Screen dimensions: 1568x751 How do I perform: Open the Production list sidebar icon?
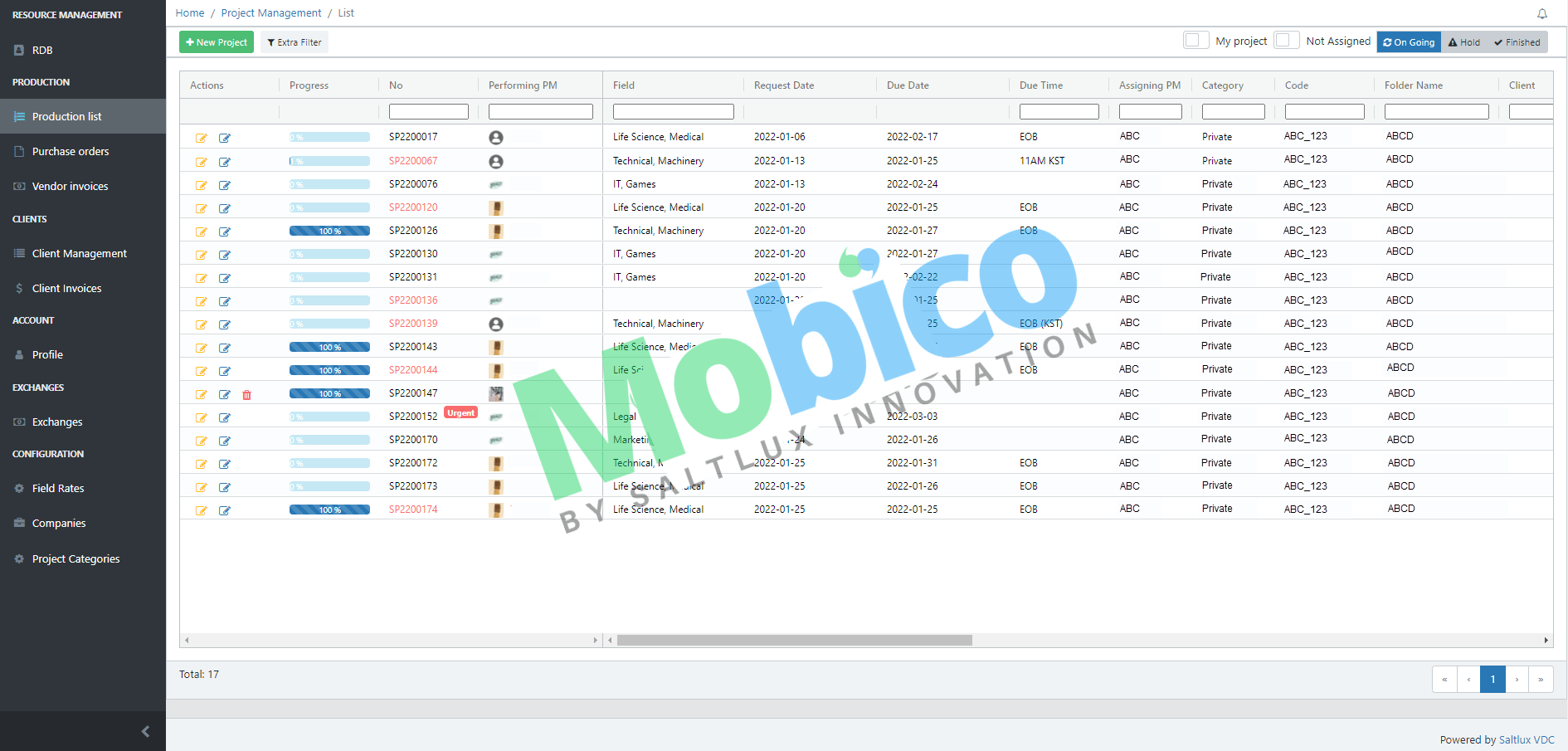19,116
